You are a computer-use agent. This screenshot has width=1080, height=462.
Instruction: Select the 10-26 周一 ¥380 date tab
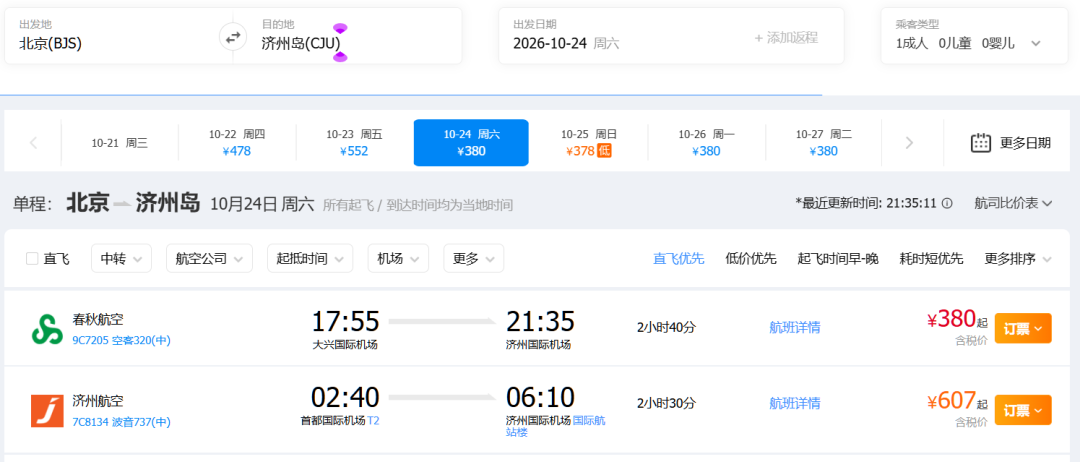point(706,143)
